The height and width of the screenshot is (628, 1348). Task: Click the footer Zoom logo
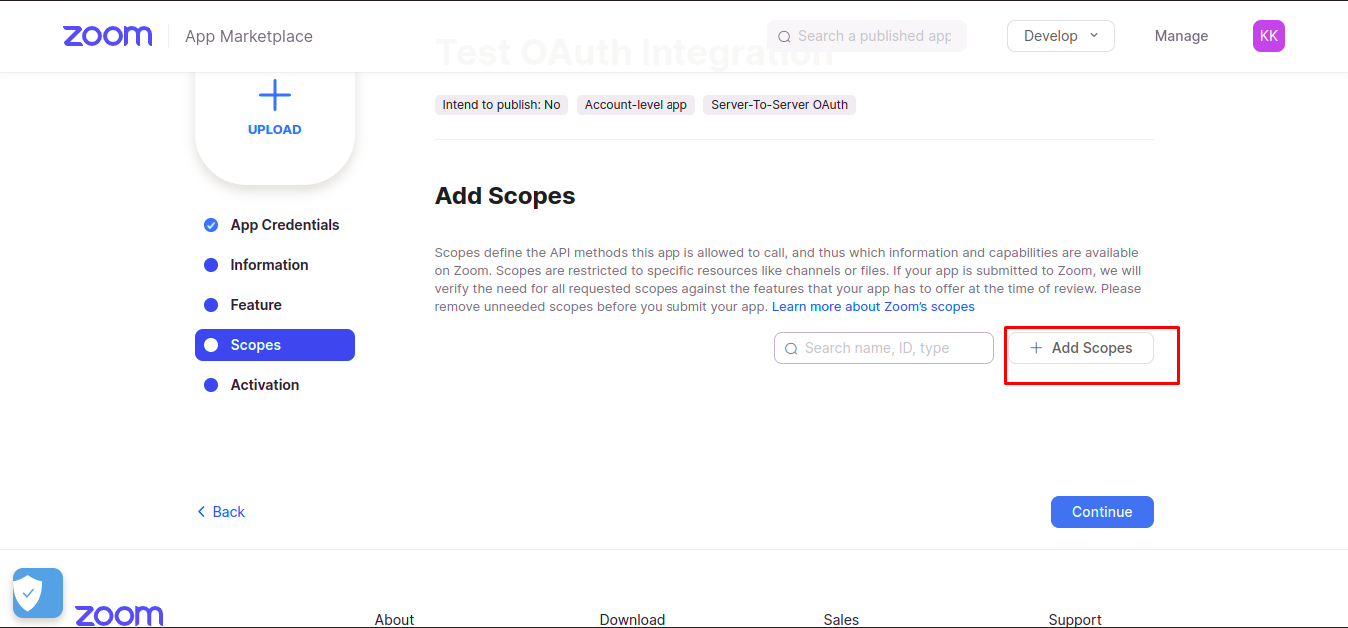119,615
